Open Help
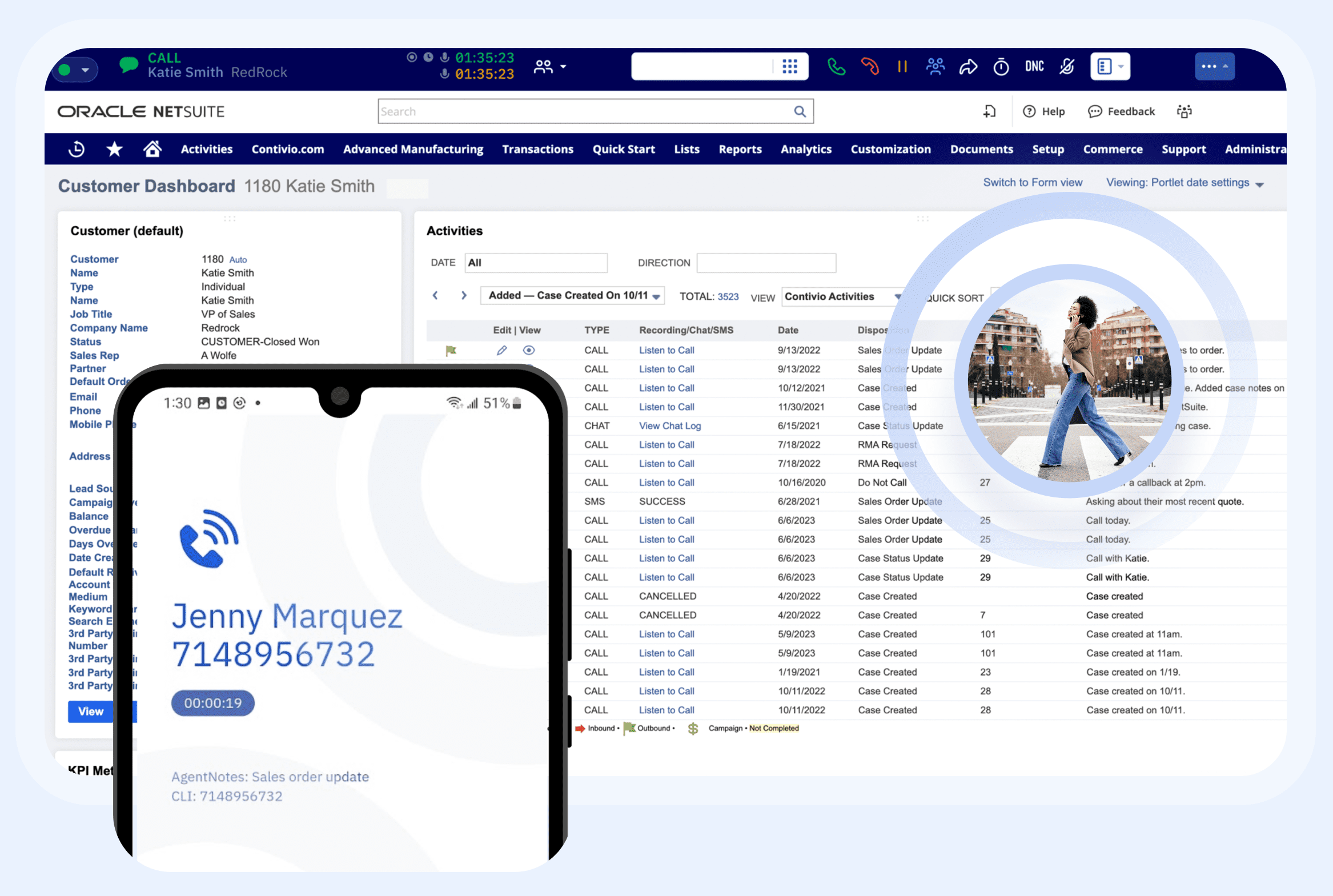This screenshot has height=896, width=1333. click(1043, 111)
